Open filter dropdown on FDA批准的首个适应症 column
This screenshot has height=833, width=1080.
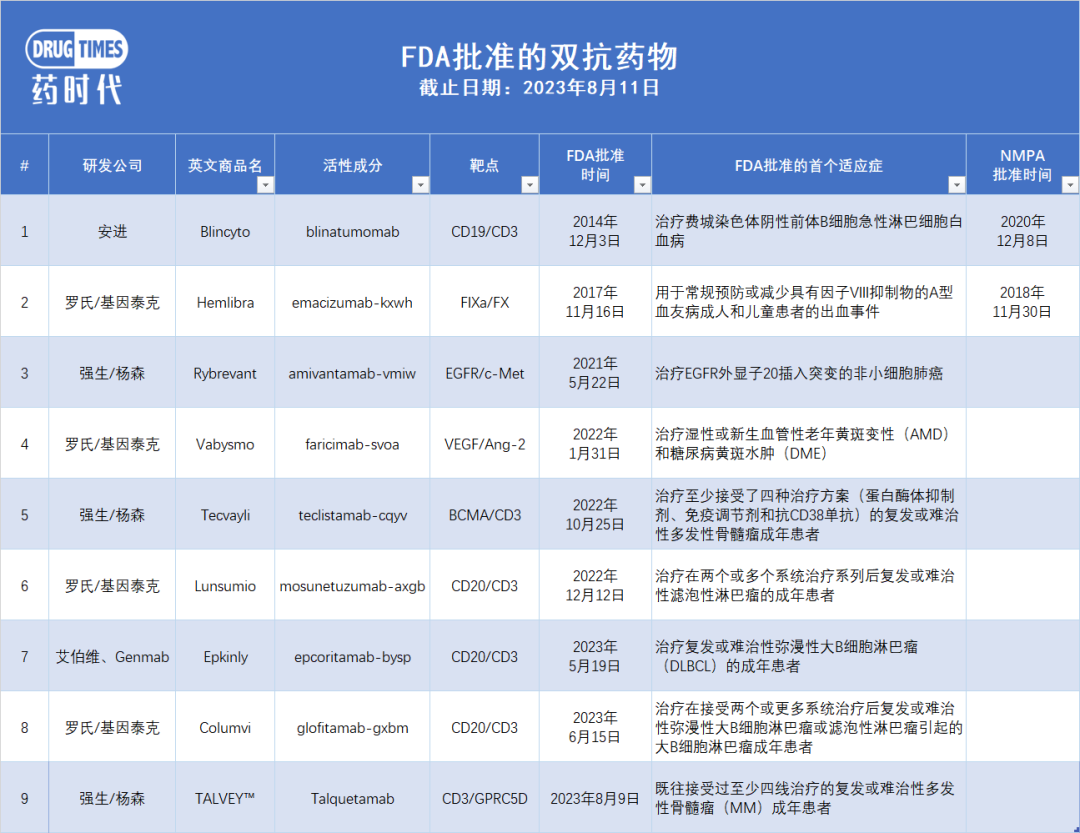click(957, 185)
